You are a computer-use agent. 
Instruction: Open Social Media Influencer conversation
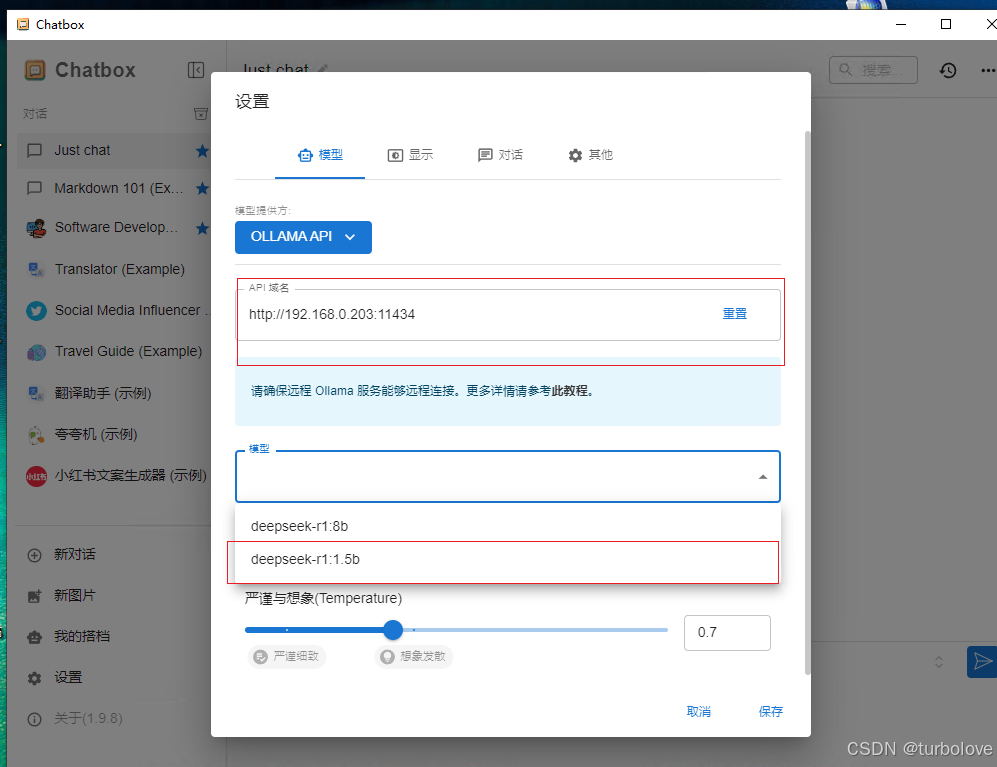click(x=113, y=310)
